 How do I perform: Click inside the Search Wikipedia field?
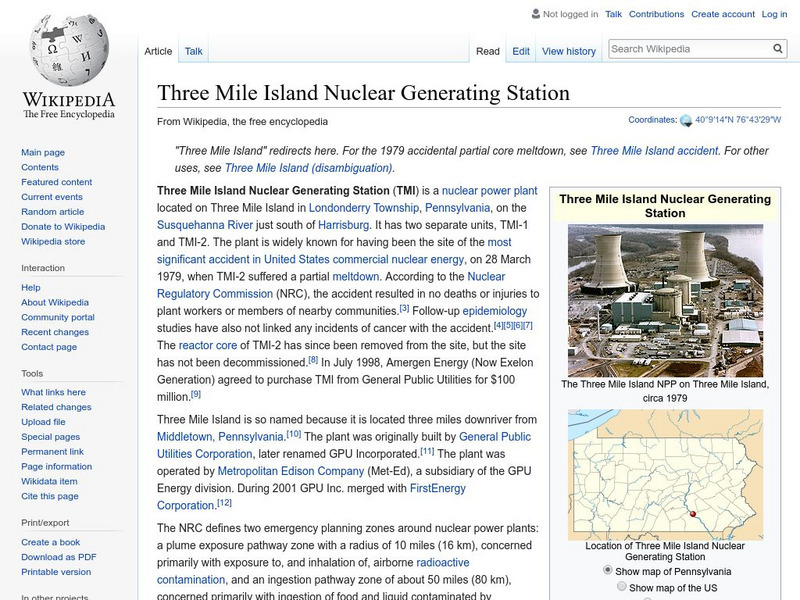(x=690, y=47)
